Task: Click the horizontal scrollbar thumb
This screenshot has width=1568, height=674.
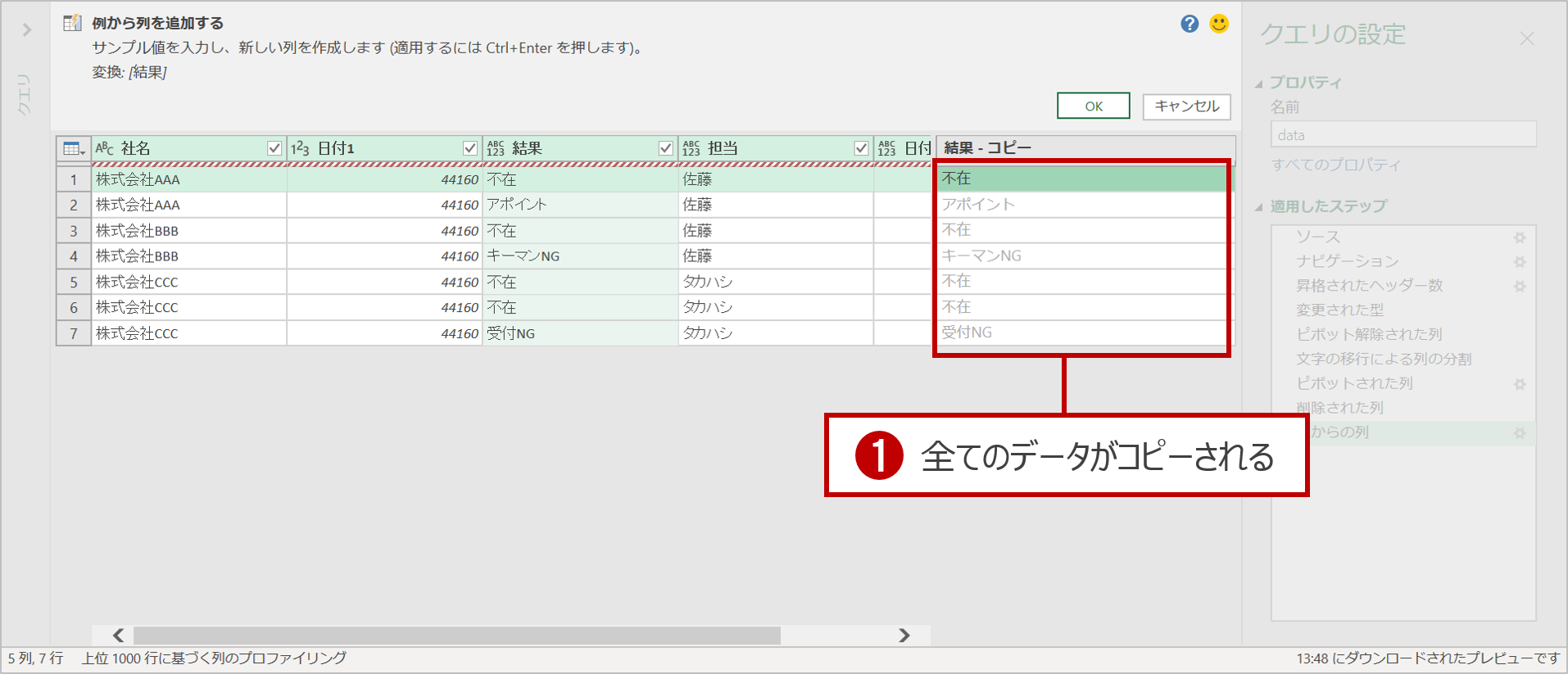Action: click(x=457, y=636)
